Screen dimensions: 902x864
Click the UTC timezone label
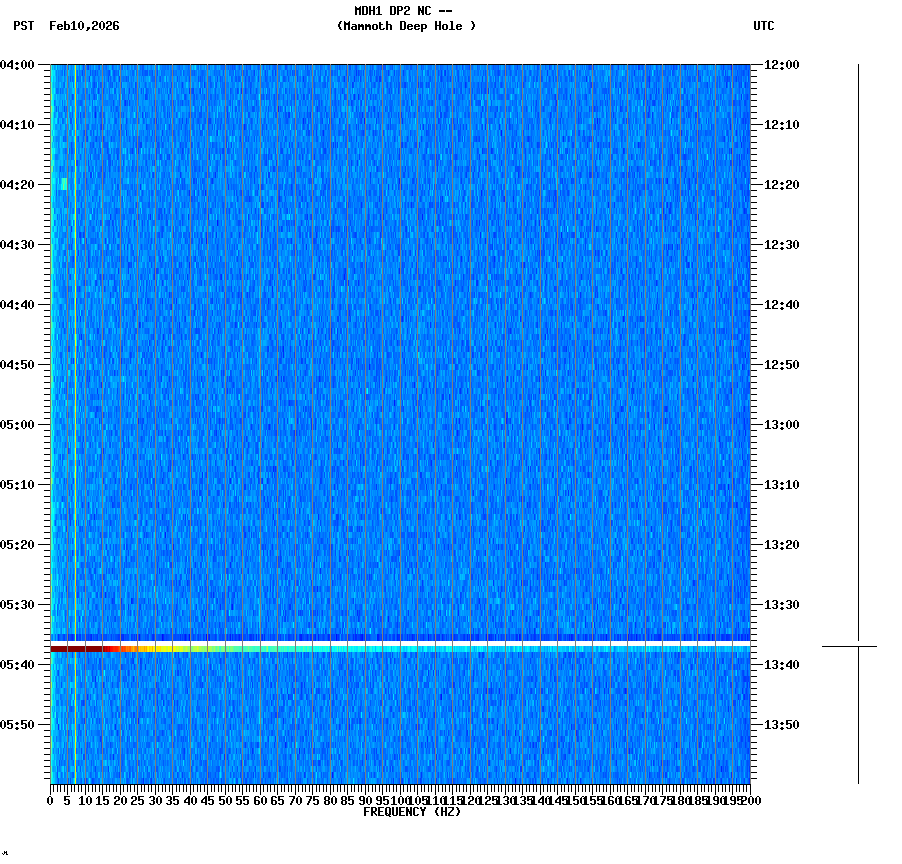point(765,27)
